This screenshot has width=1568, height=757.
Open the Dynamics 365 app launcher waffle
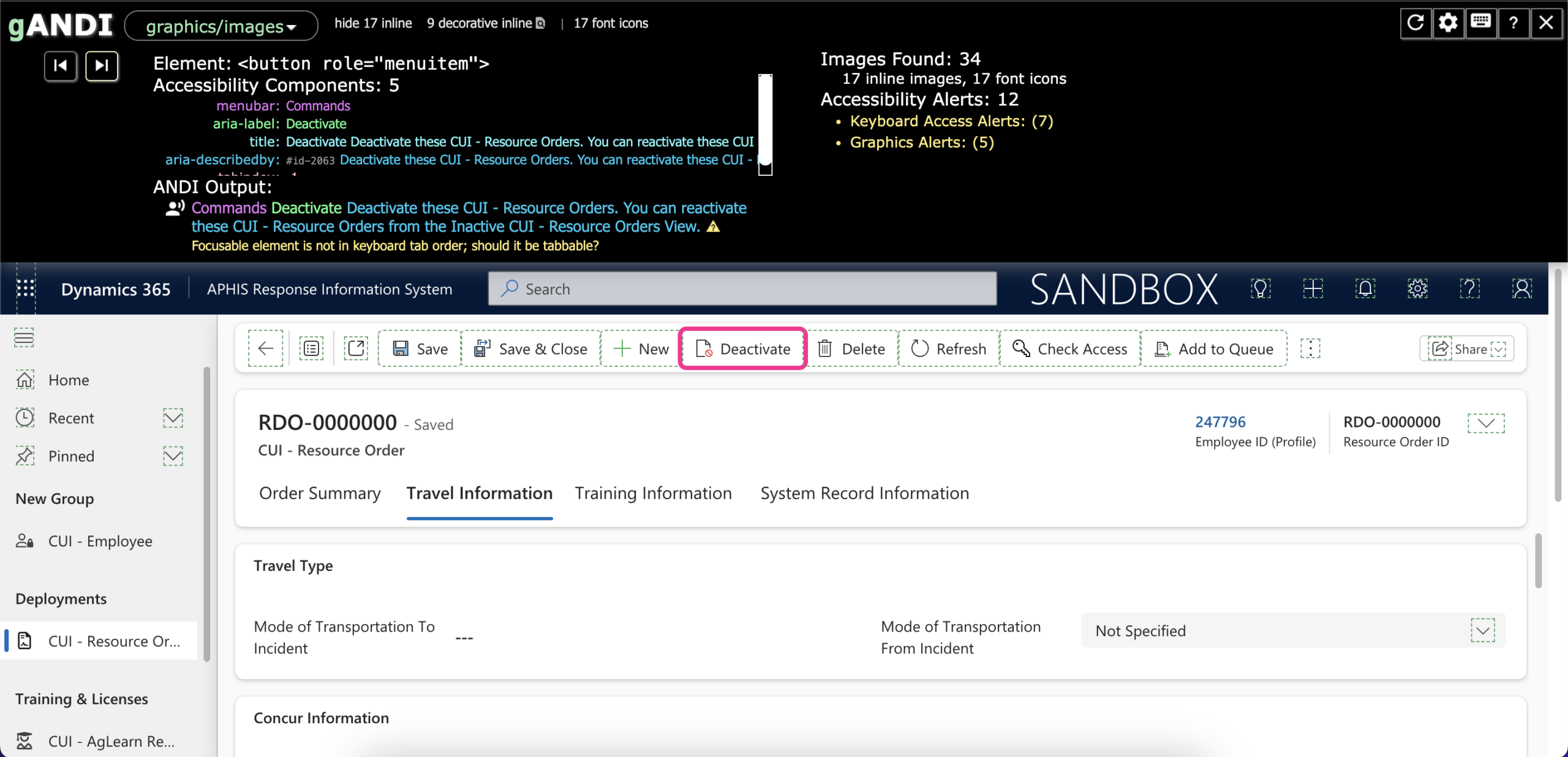(x=25, y=288)
